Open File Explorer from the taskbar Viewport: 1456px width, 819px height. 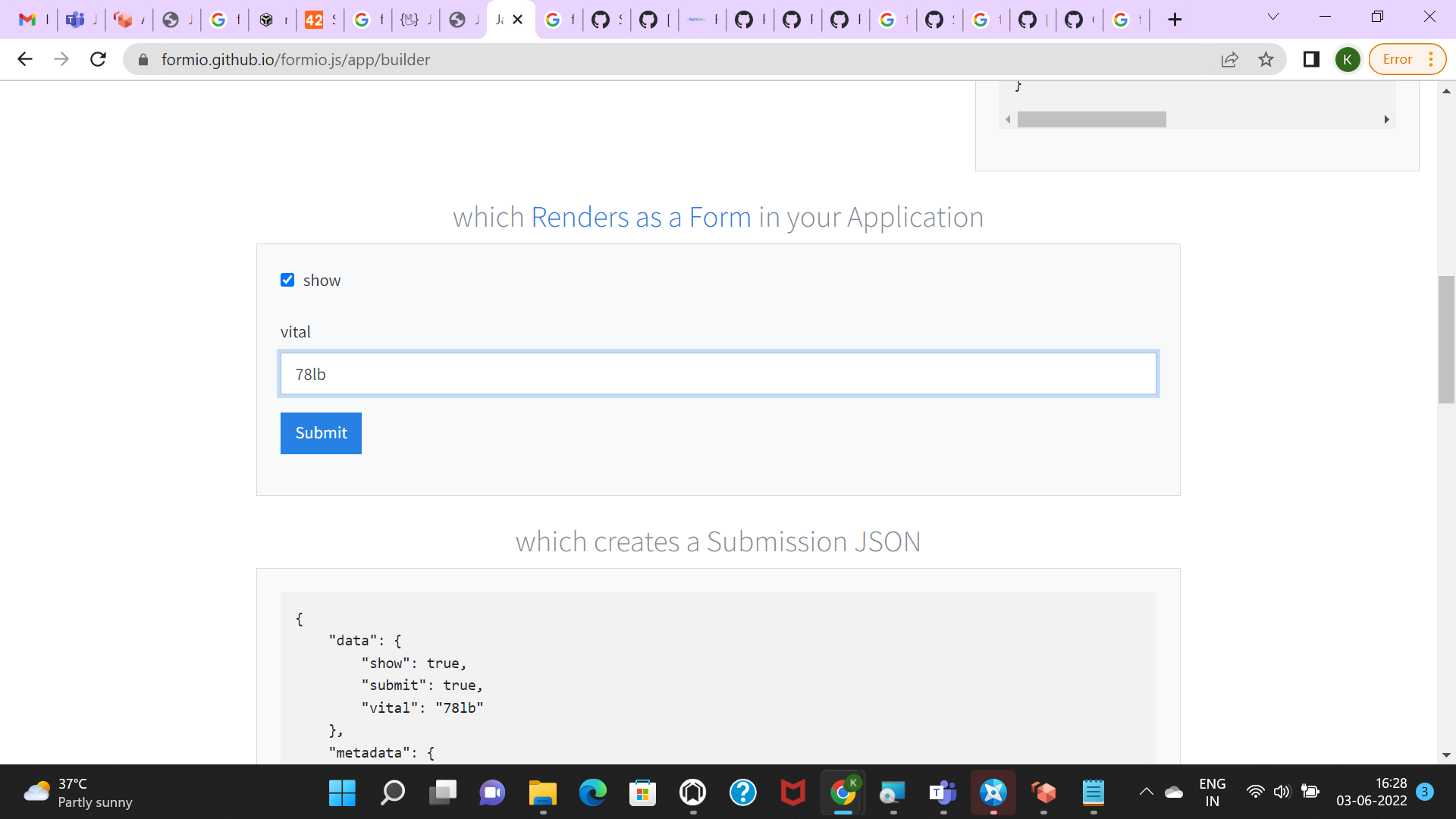542,793
